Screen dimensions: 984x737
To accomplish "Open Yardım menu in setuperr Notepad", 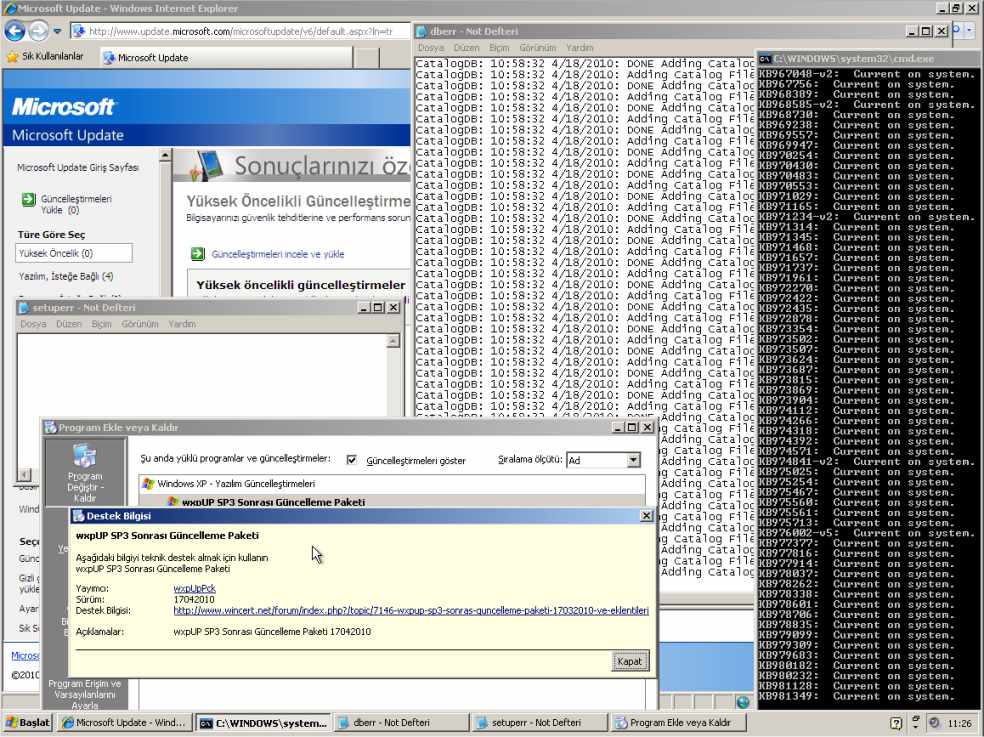I will click(181, 324).
